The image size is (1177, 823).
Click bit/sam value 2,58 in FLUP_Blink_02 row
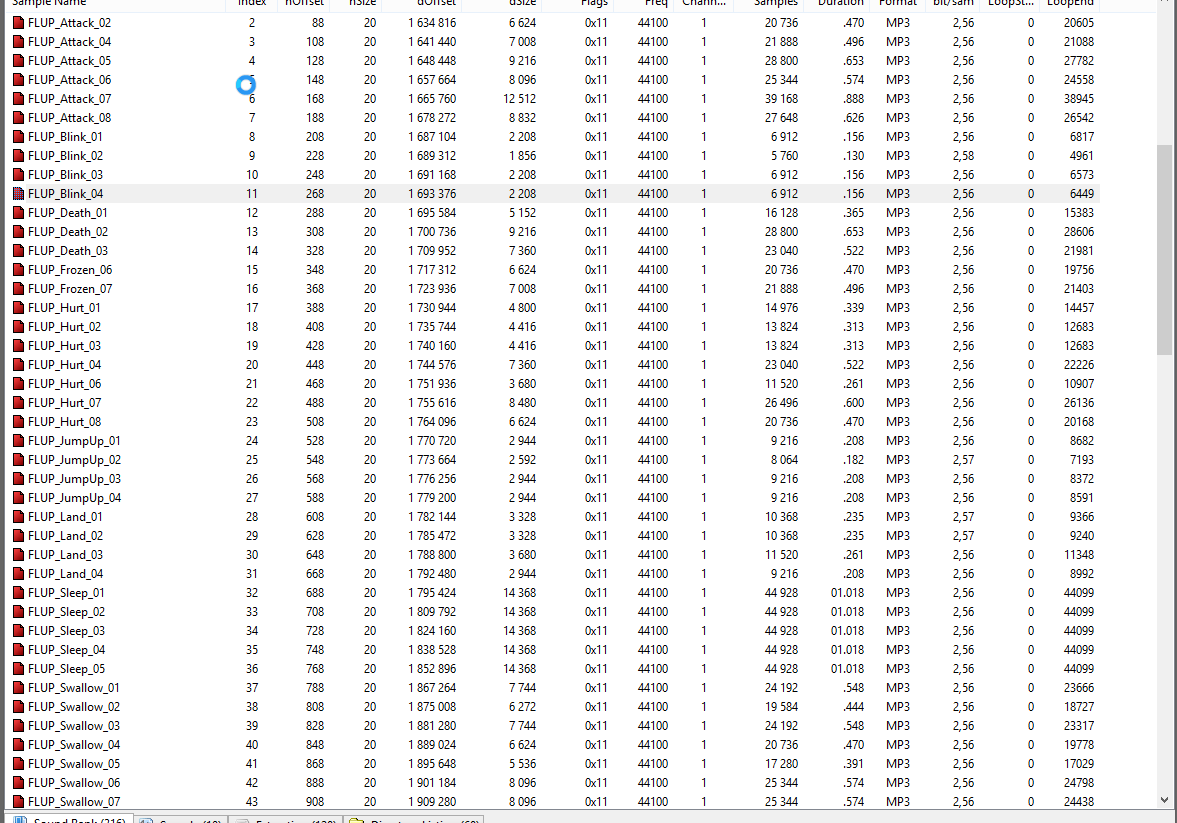pos(963,155)
